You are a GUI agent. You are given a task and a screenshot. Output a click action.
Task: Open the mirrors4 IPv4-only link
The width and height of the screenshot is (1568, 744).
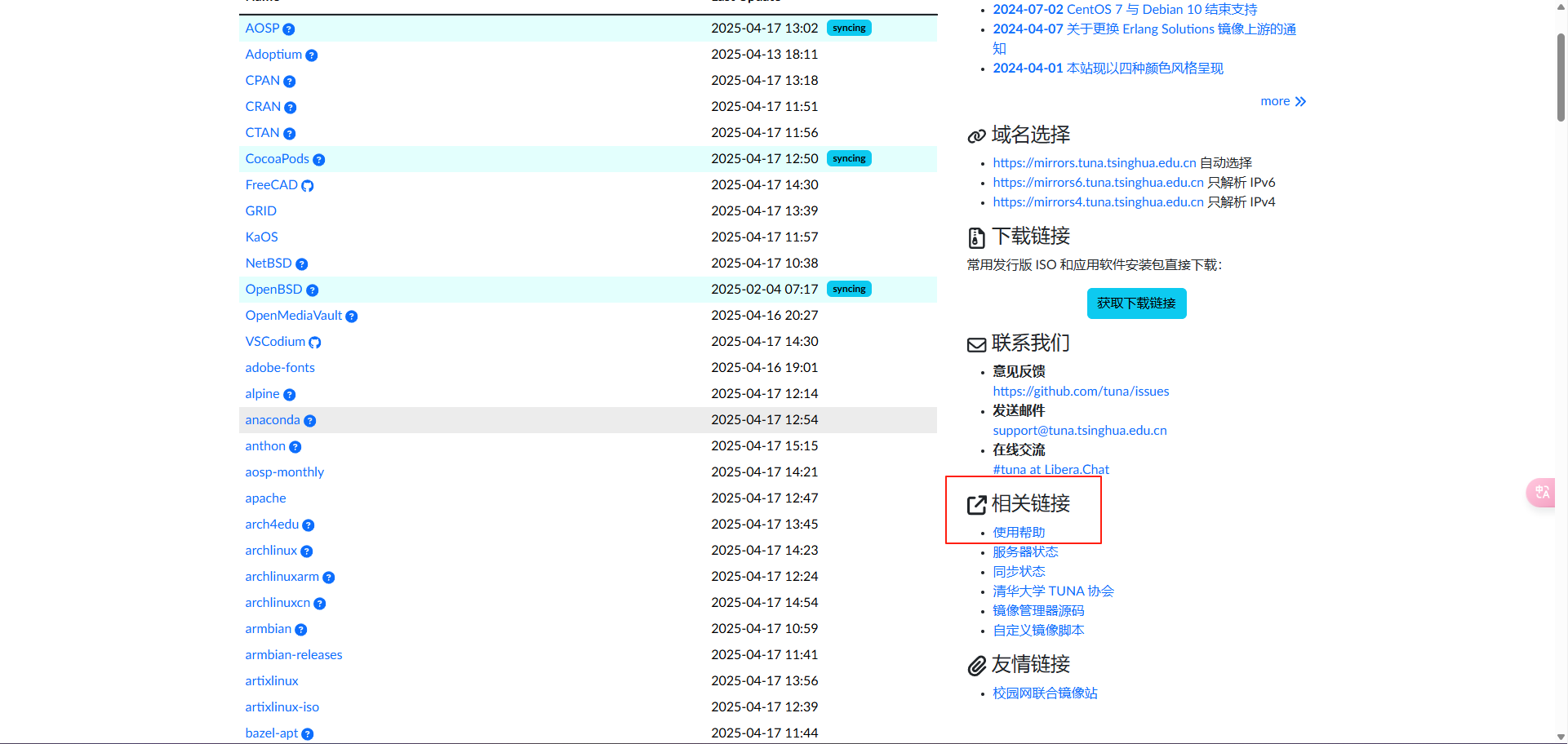click(x=1098, y=201)
